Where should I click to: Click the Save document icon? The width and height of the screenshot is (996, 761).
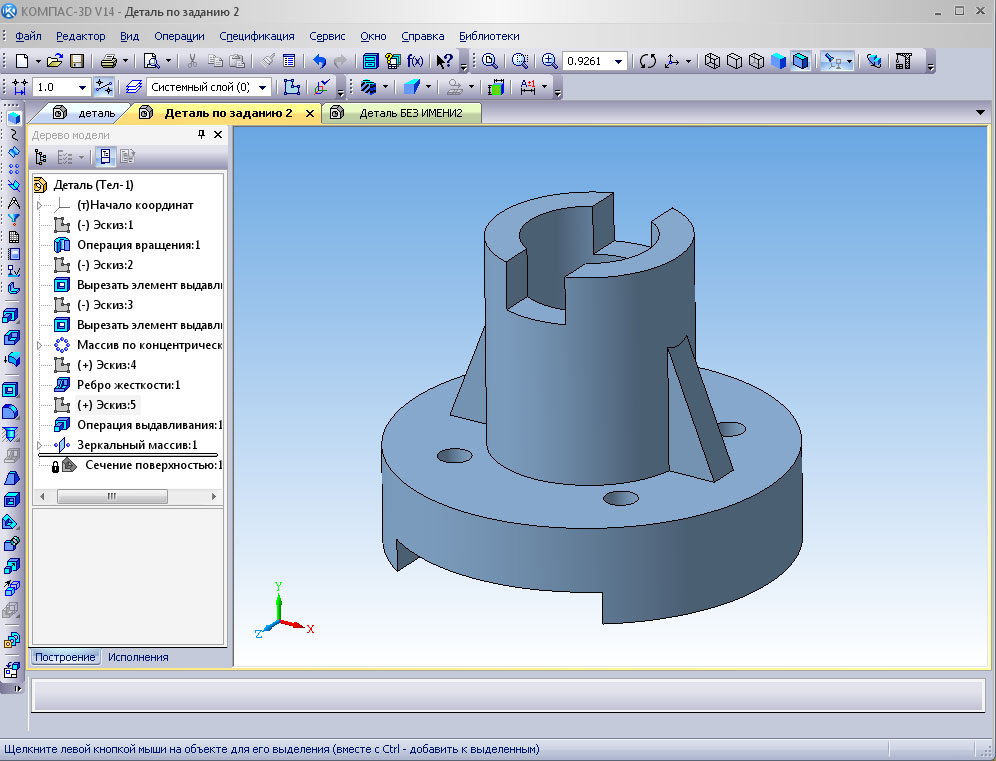[77, 61]
